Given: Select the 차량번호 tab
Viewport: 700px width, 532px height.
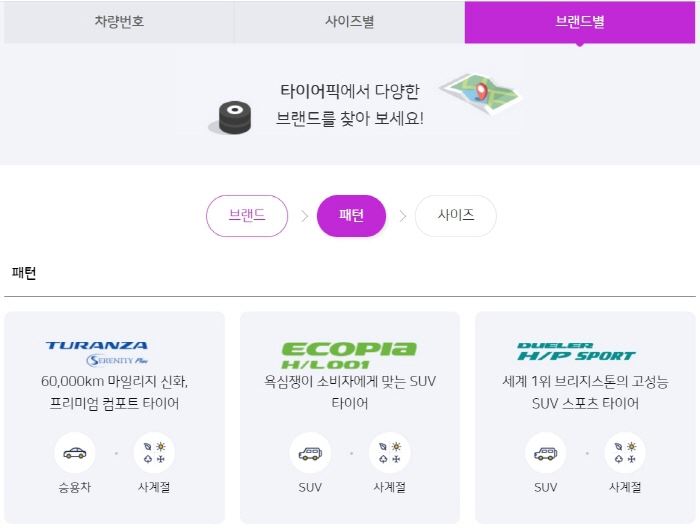Looking at the screenshot, I should click(119, 21).
